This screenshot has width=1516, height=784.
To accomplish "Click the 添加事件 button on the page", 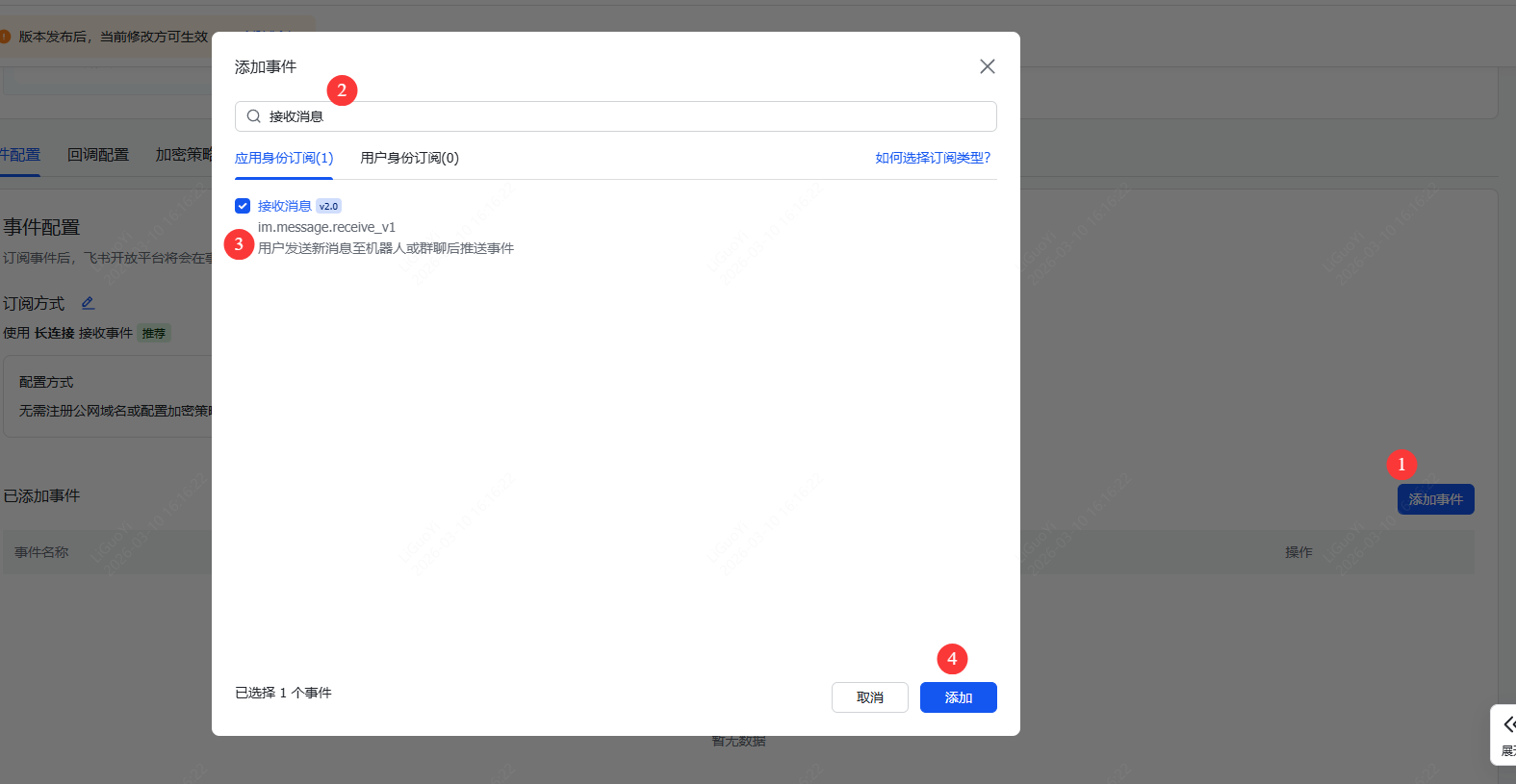I will click(1435, 499).
